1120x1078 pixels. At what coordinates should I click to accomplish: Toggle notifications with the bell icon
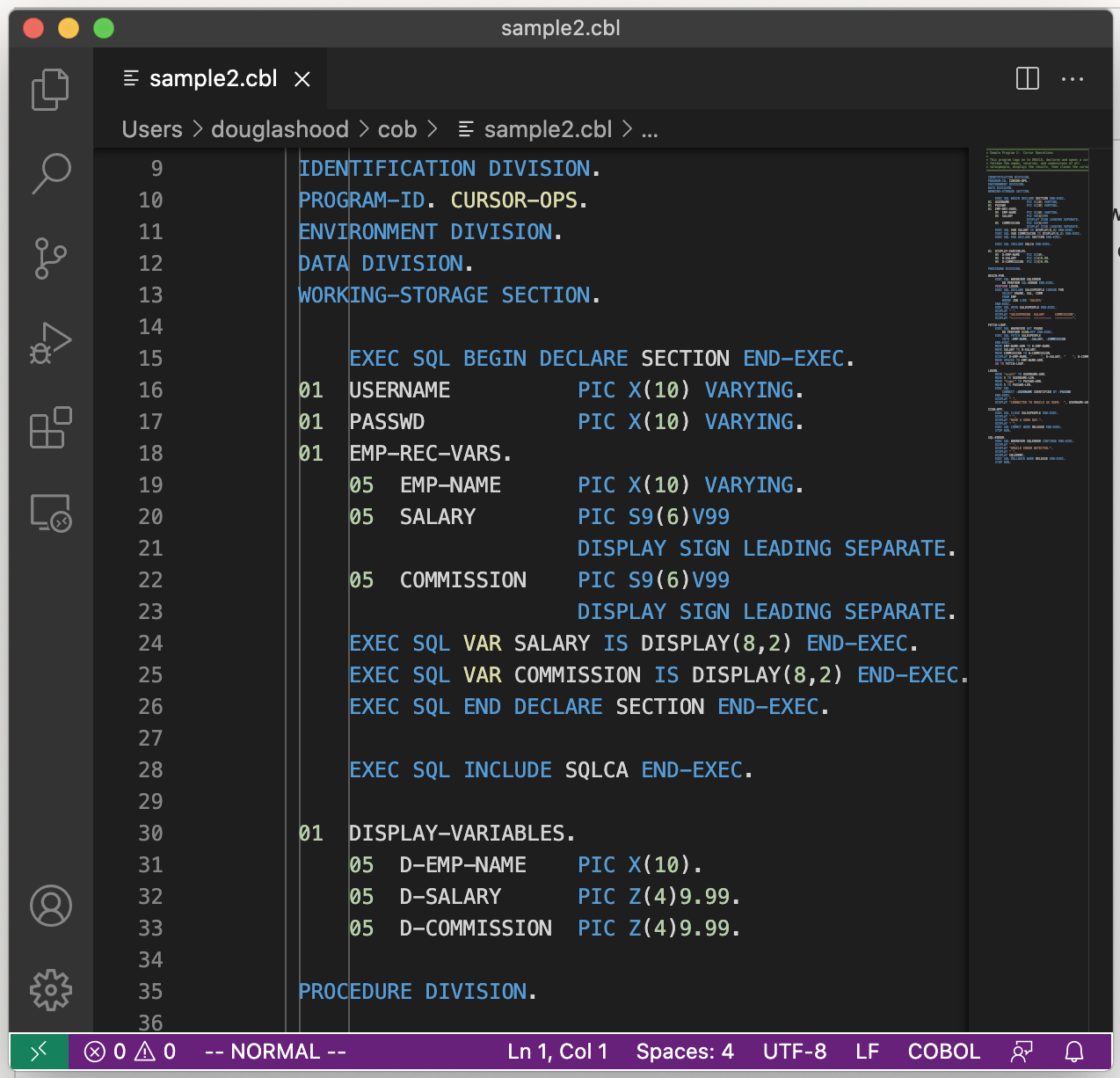tap(1073, 1051)
